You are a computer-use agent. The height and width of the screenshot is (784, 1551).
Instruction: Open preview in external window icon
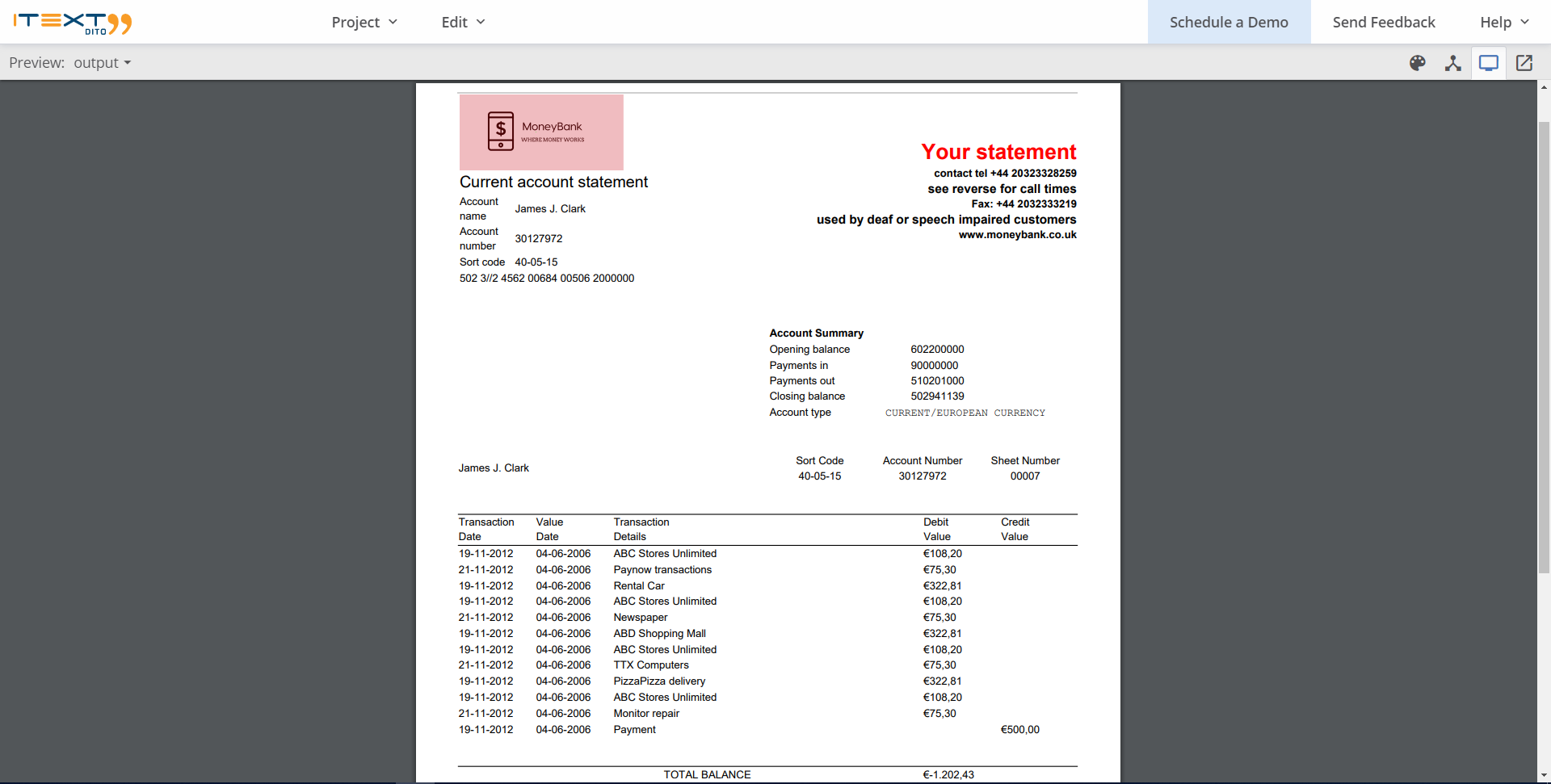1524,63
